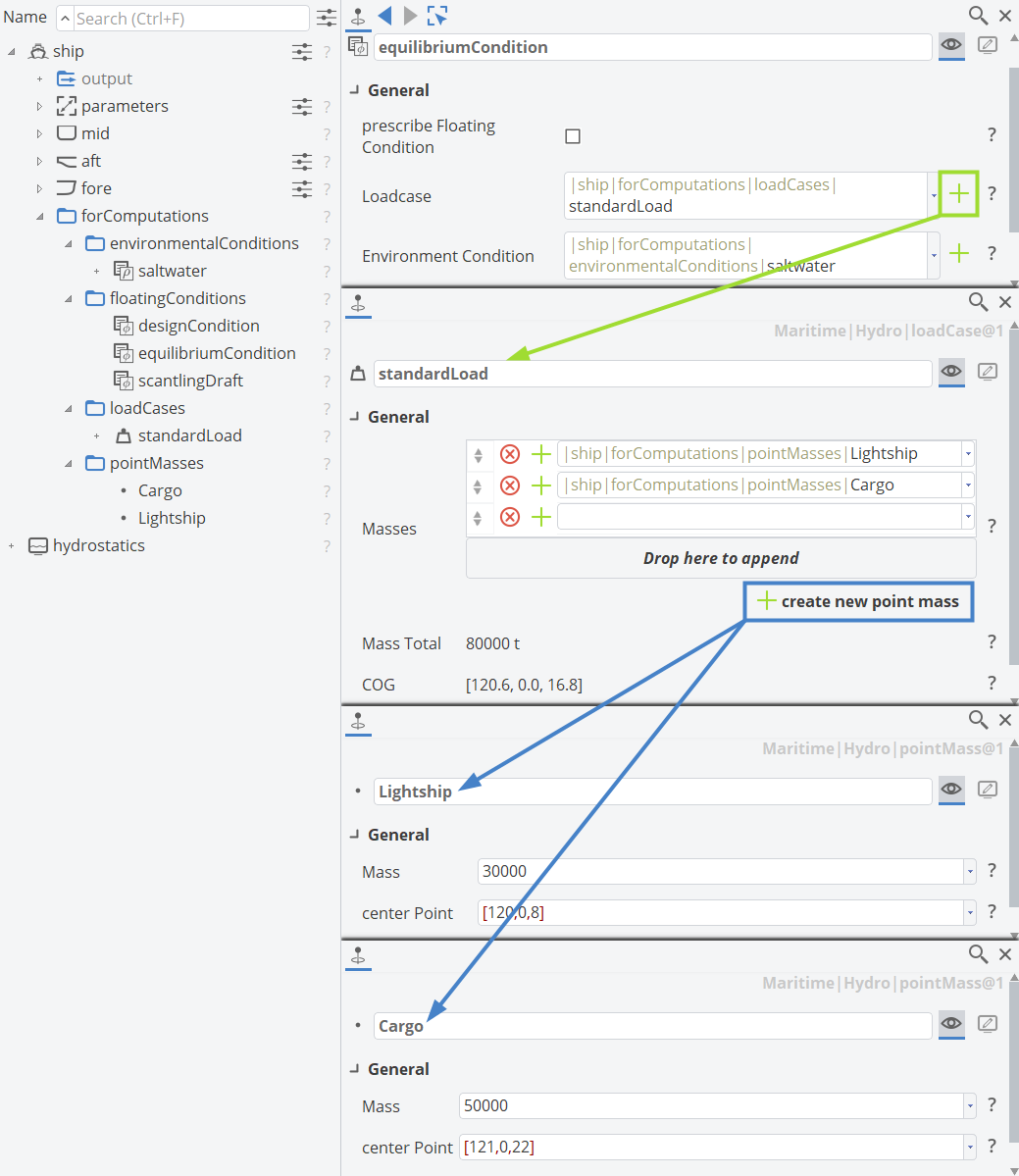The height and width of the screenshot is (1176, 1019).
Task: Collapse the forComputations folder
Action: coord(37,216)
